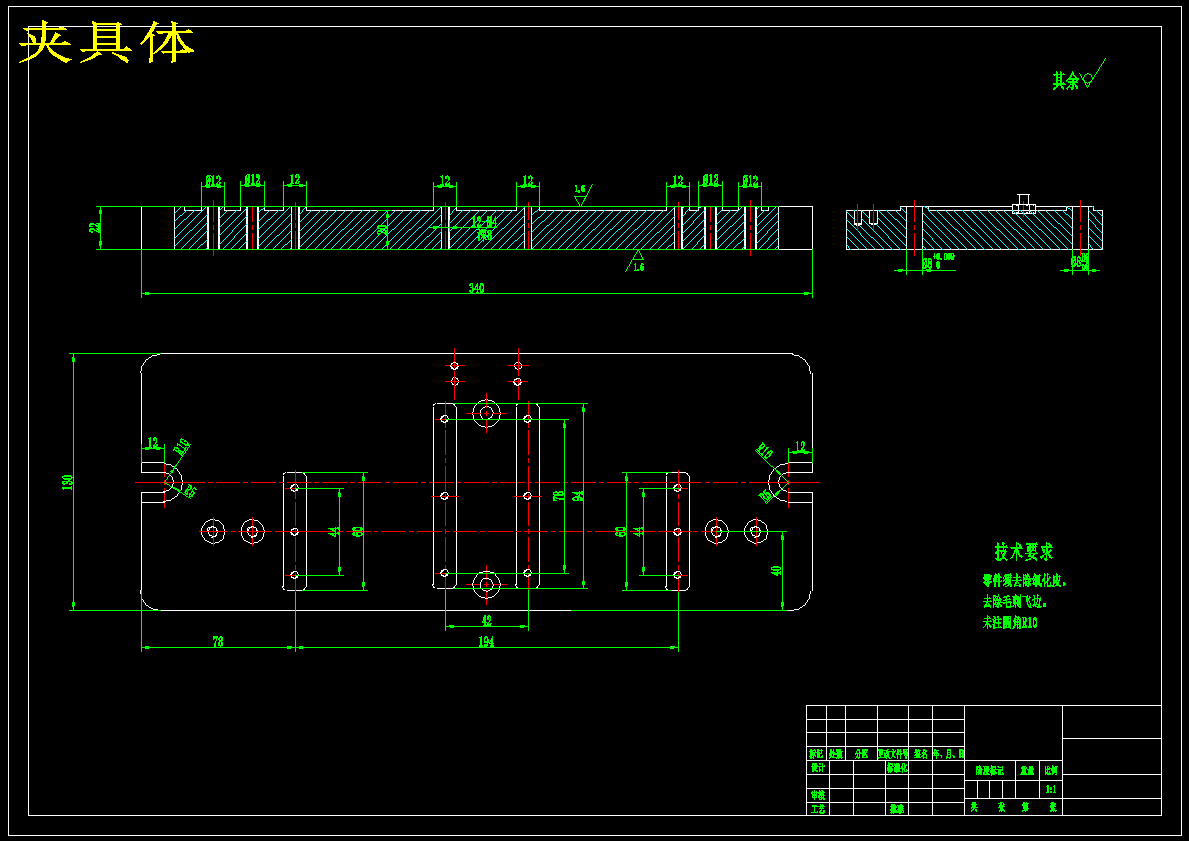Screen dimensions: 1189x841
Task: Select the yellow 夹具体 title text
Action: point(107,42)
